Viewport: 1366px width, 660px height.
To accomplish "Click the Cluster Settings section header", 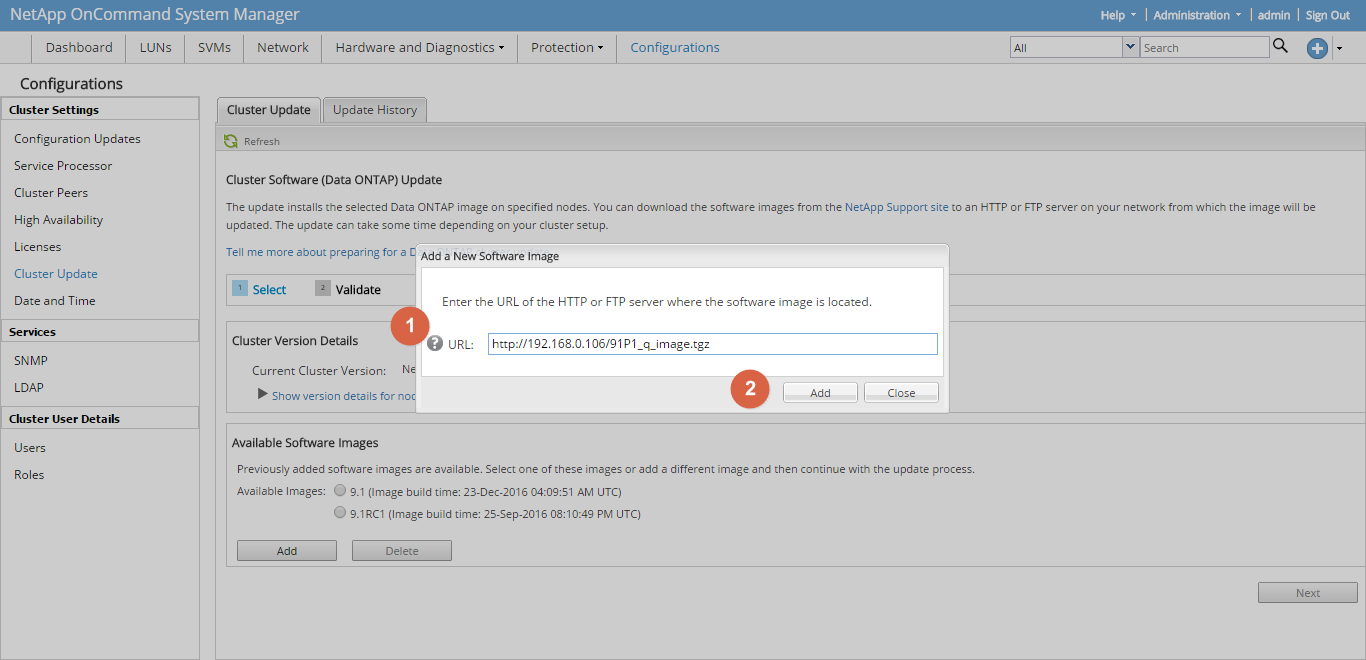I will point(100,110).
